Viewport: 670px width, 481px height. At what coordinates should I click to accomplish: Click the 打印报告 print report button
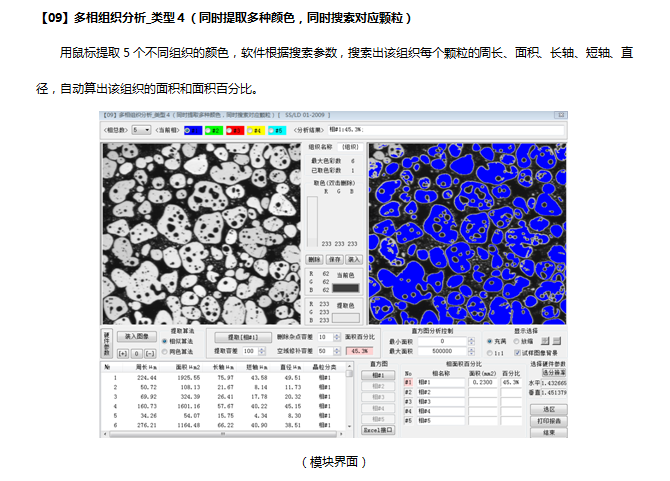click(x=549, y=420)
